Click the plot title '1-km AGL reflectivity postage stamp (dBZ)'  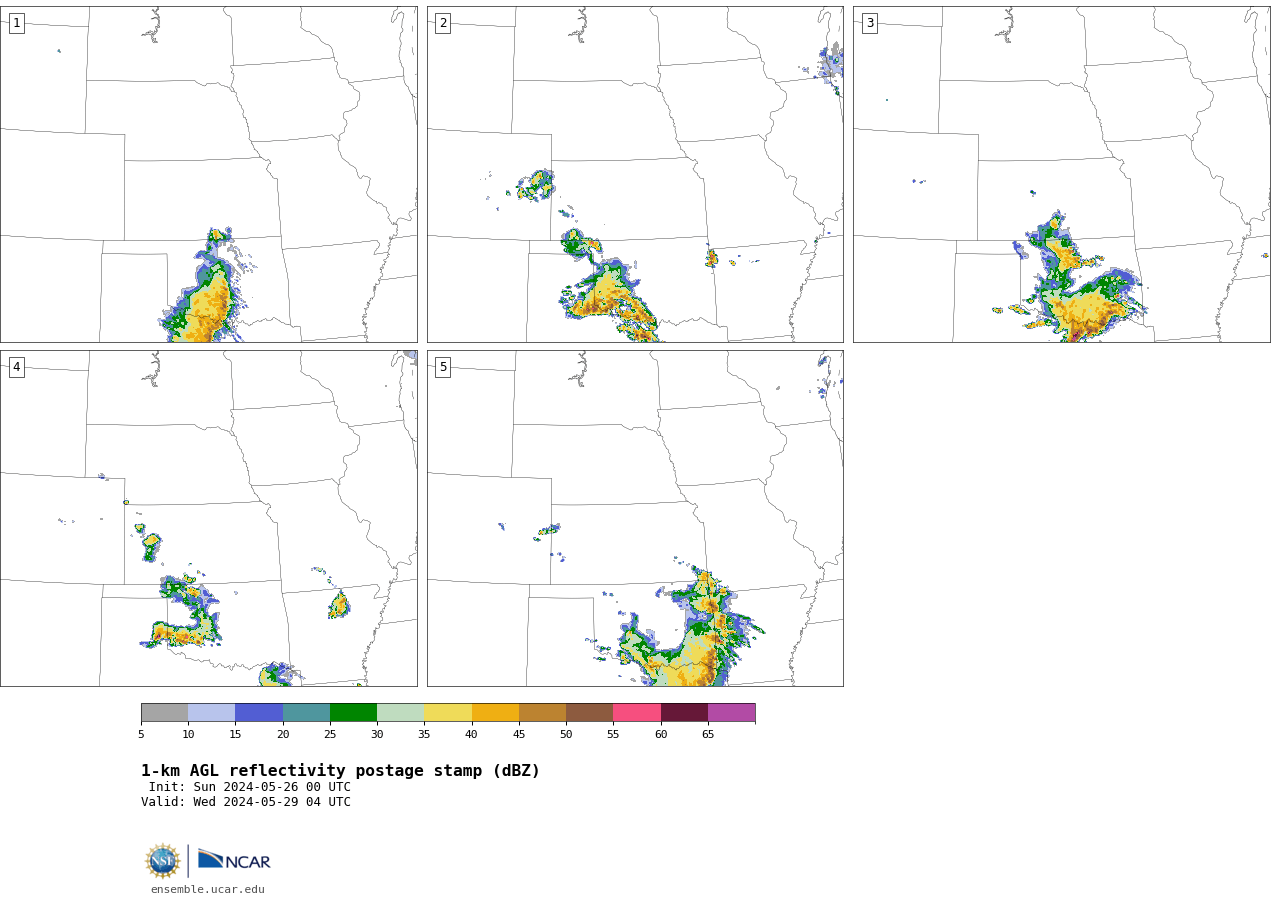(340, 771)
